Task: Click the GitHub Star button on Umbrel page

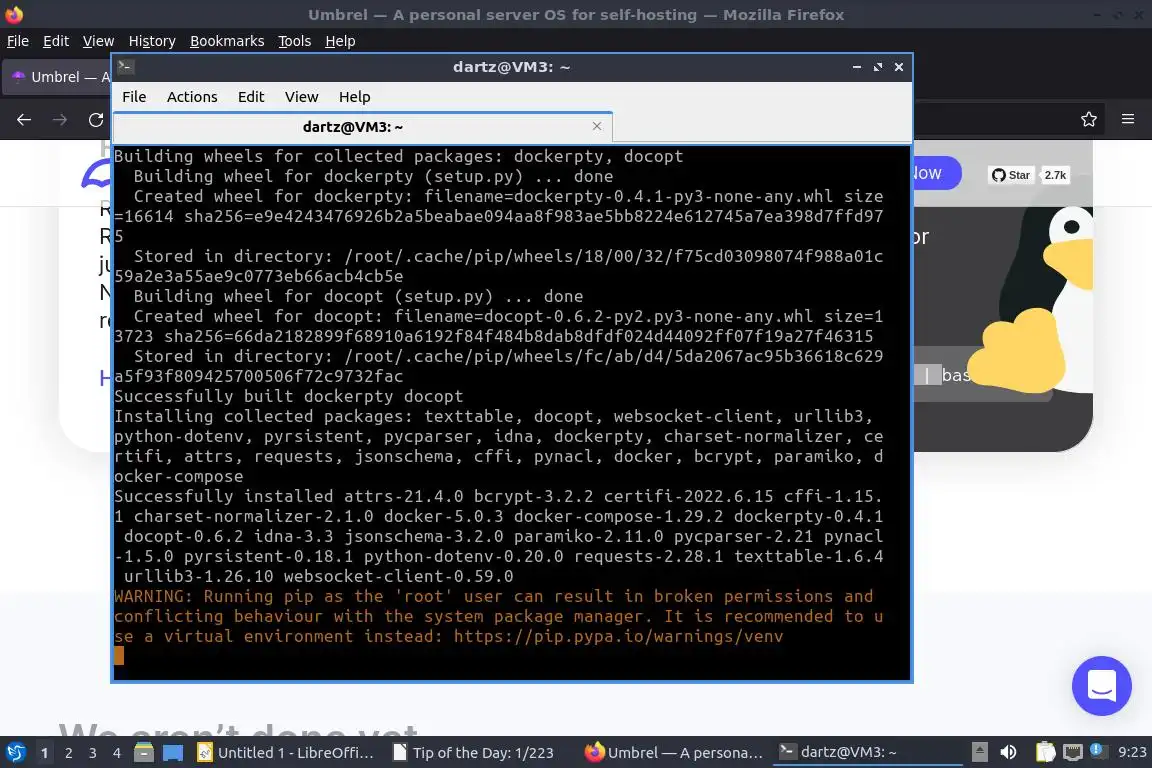Action: point(1011,175)
